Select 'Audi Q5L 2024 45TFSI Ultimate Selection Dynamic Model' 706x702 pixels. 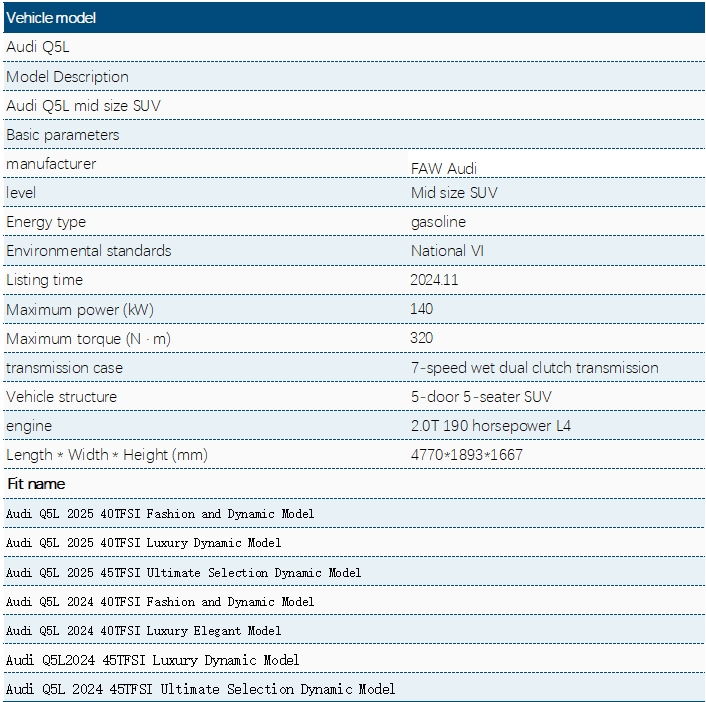(201, 689)
